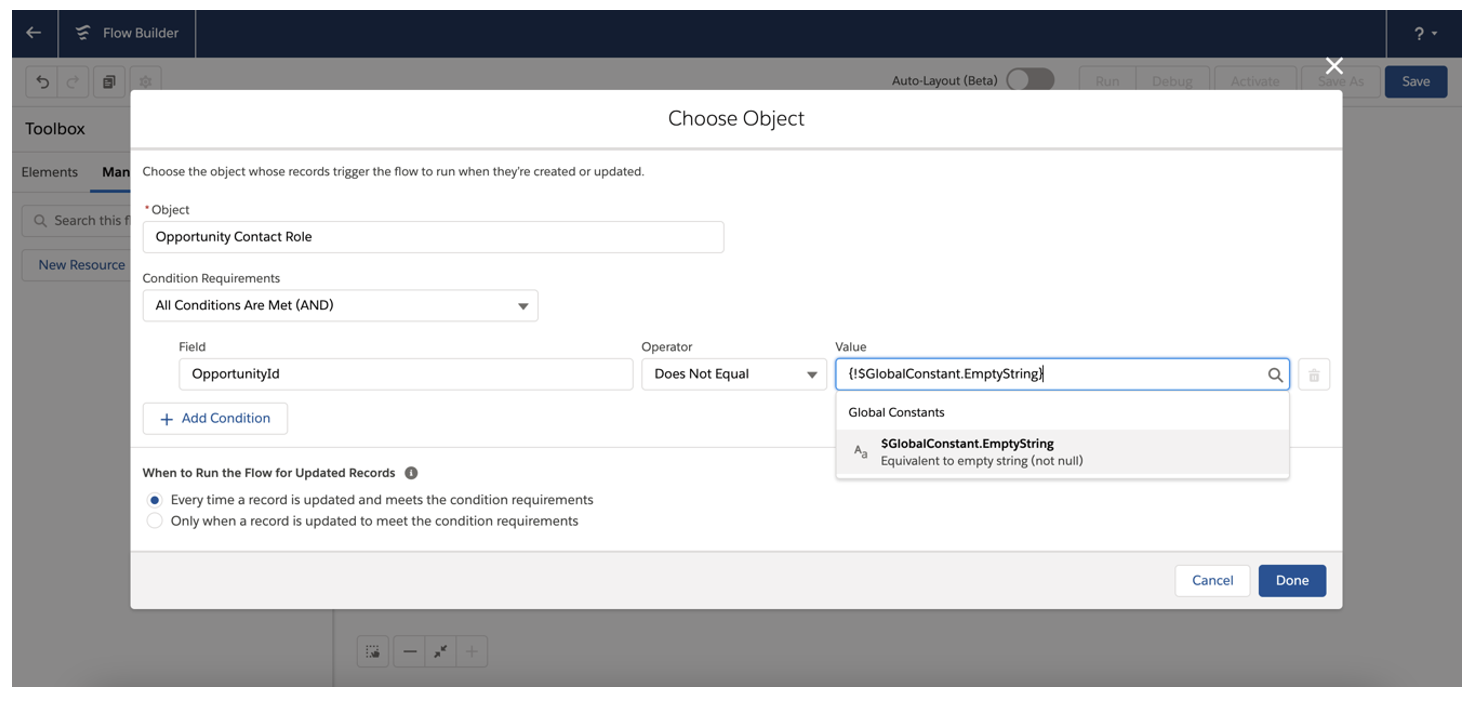1476x706 pixels.
Task: Click the Save button
Action: 1416,82
